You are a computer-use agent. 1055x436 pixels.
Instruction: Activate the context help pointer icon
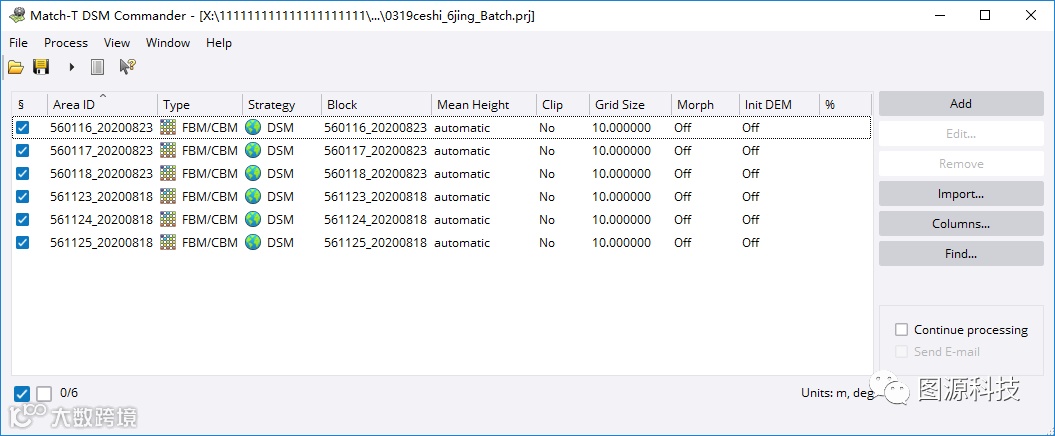pos(127,67)
